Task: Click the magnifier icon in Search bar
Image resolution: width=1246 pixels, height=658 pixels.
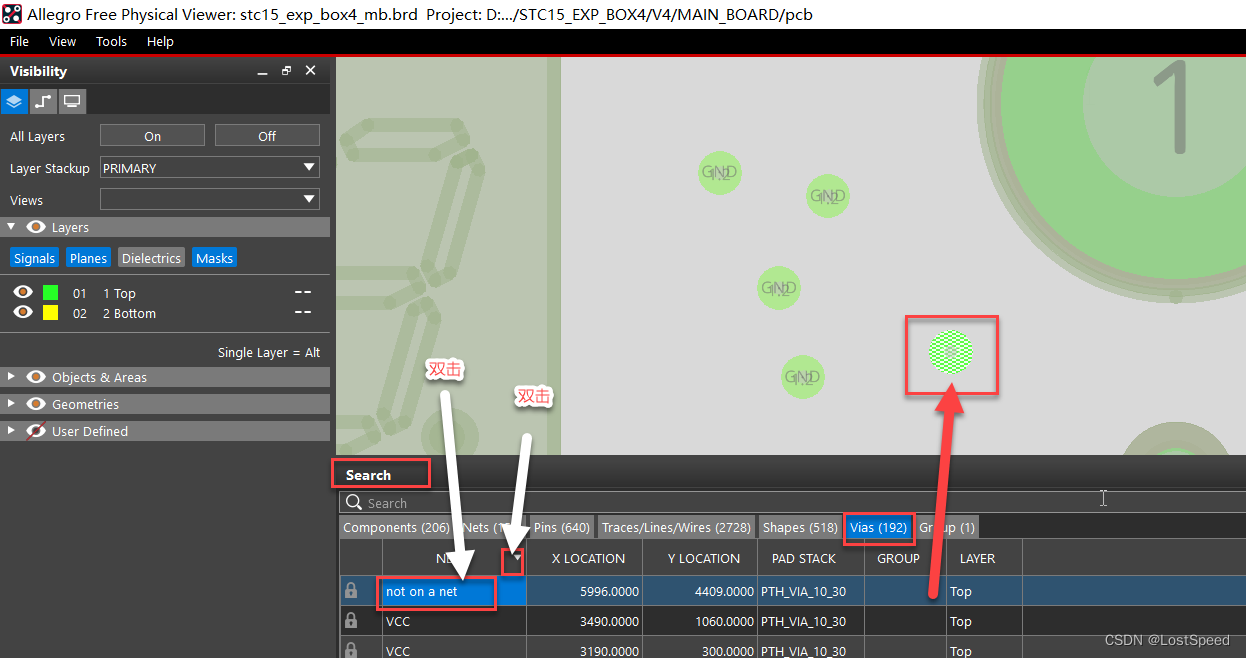Action: coord(353,503)
